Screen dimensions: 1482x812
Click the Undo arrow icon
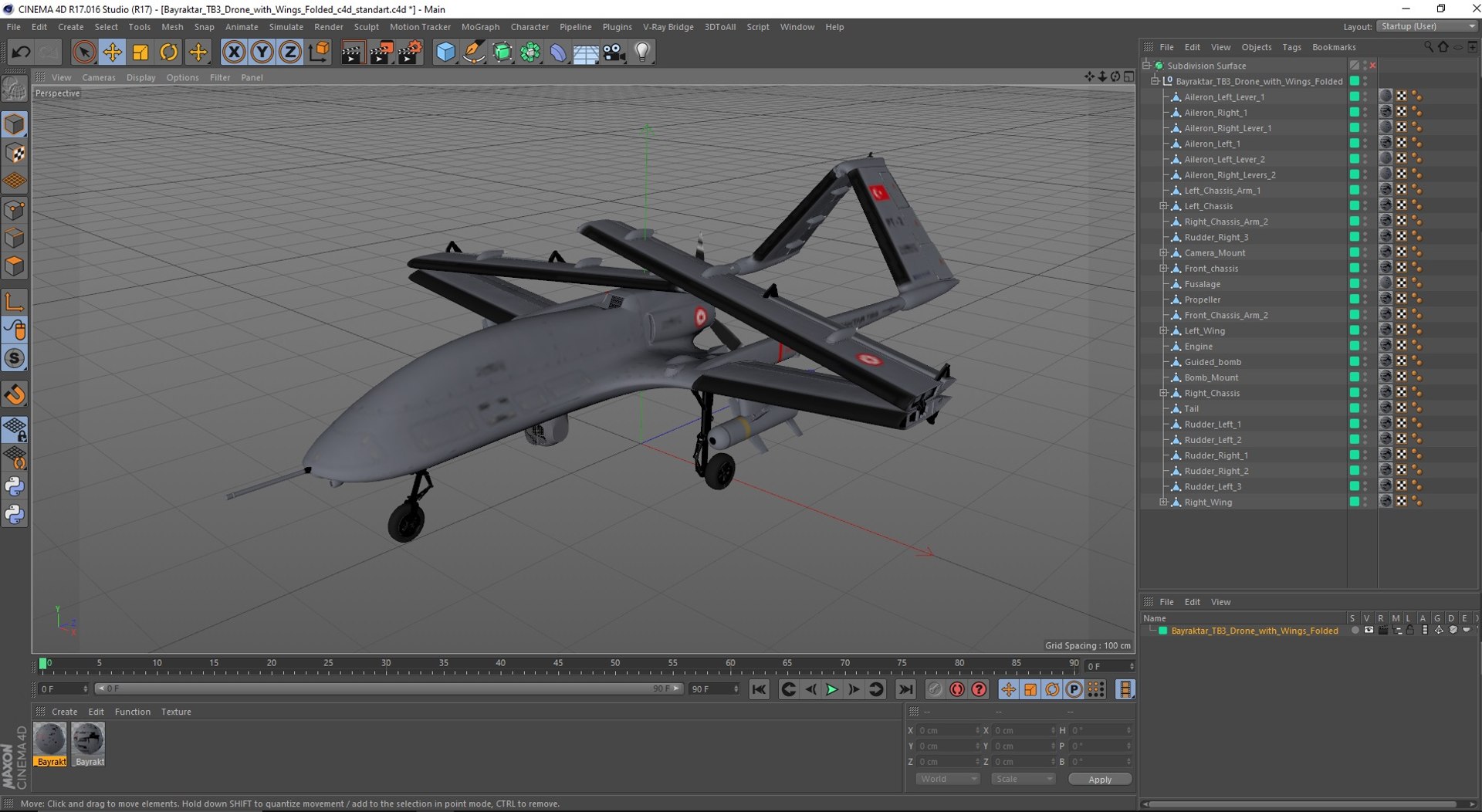point(21,52)
